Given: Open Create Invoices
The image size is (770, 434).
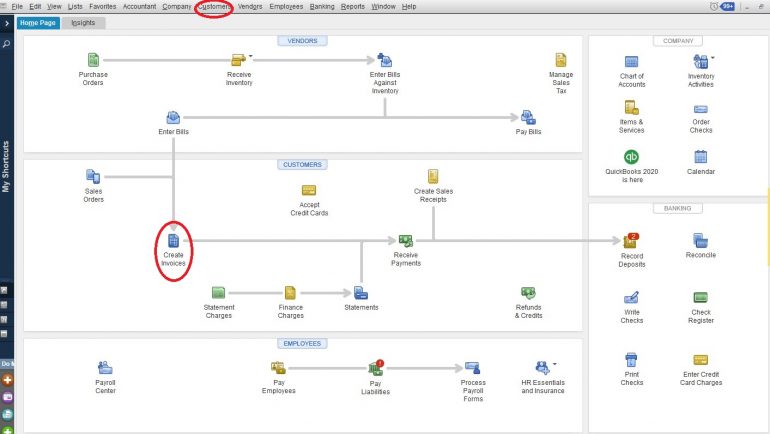Looking at the screenshot, I should pos(173,241).
